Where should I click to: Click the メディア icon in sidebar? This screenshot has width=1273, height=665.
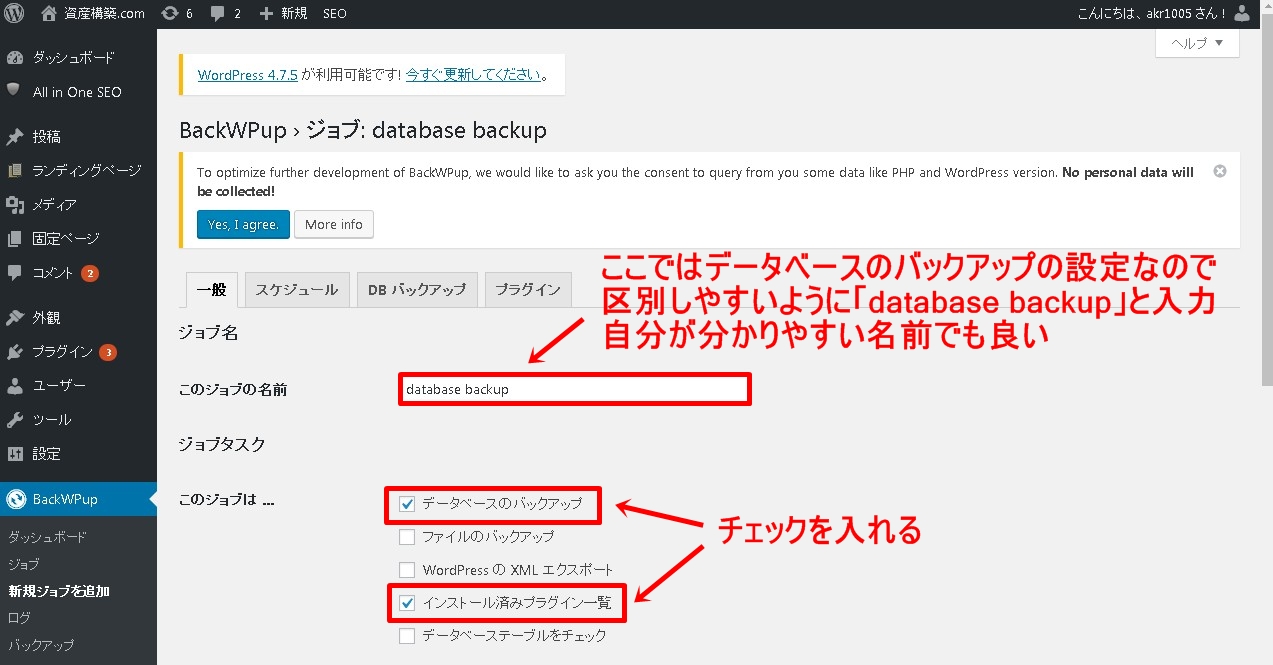[x=14, y=205]
